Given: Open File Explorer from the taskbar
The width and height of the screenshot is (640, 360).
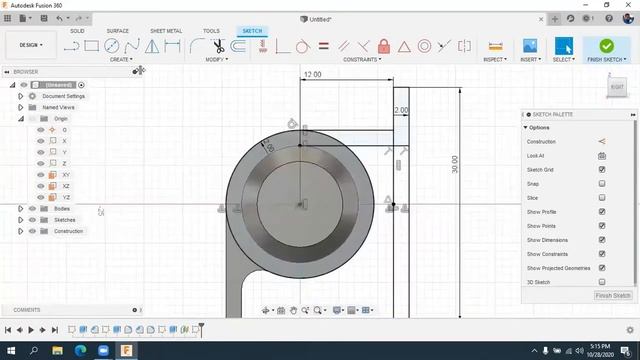Looking at the screenshot, I should [x=57, y=351].
